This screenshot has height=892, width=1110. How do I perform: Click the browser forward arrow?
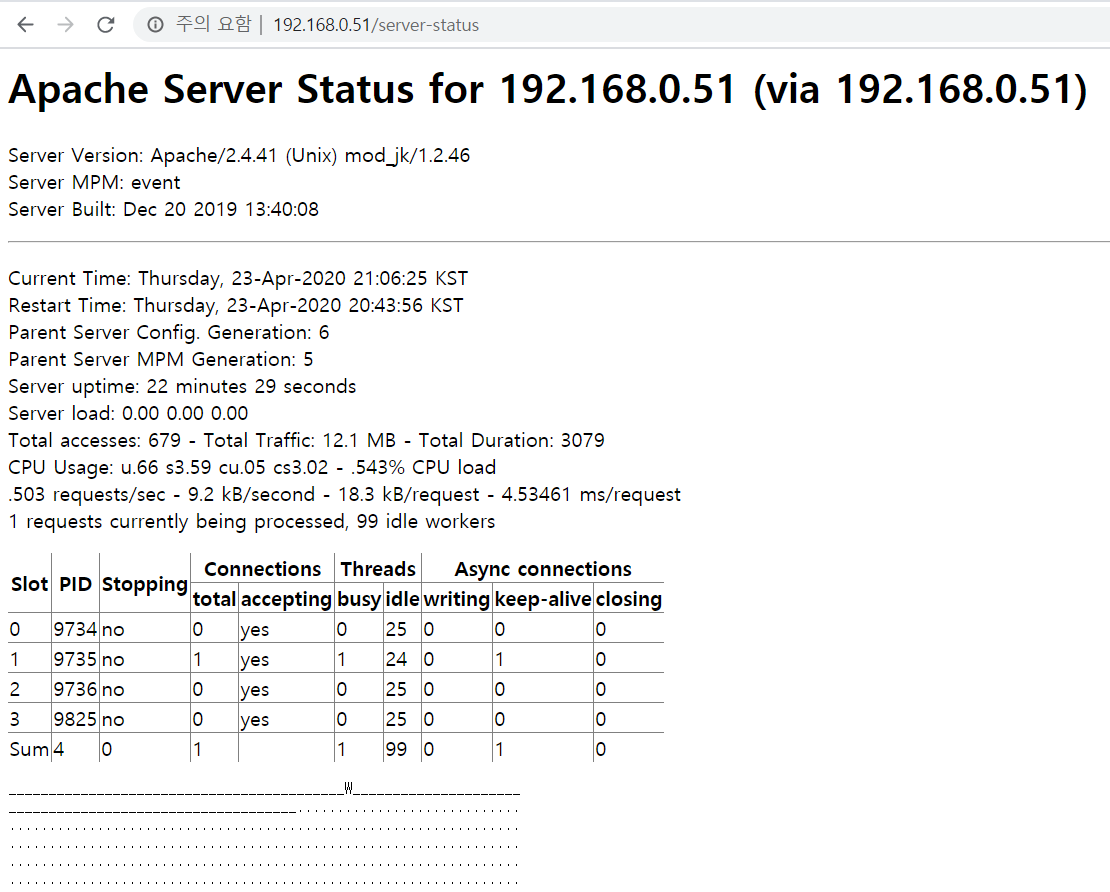coord(66,25)
